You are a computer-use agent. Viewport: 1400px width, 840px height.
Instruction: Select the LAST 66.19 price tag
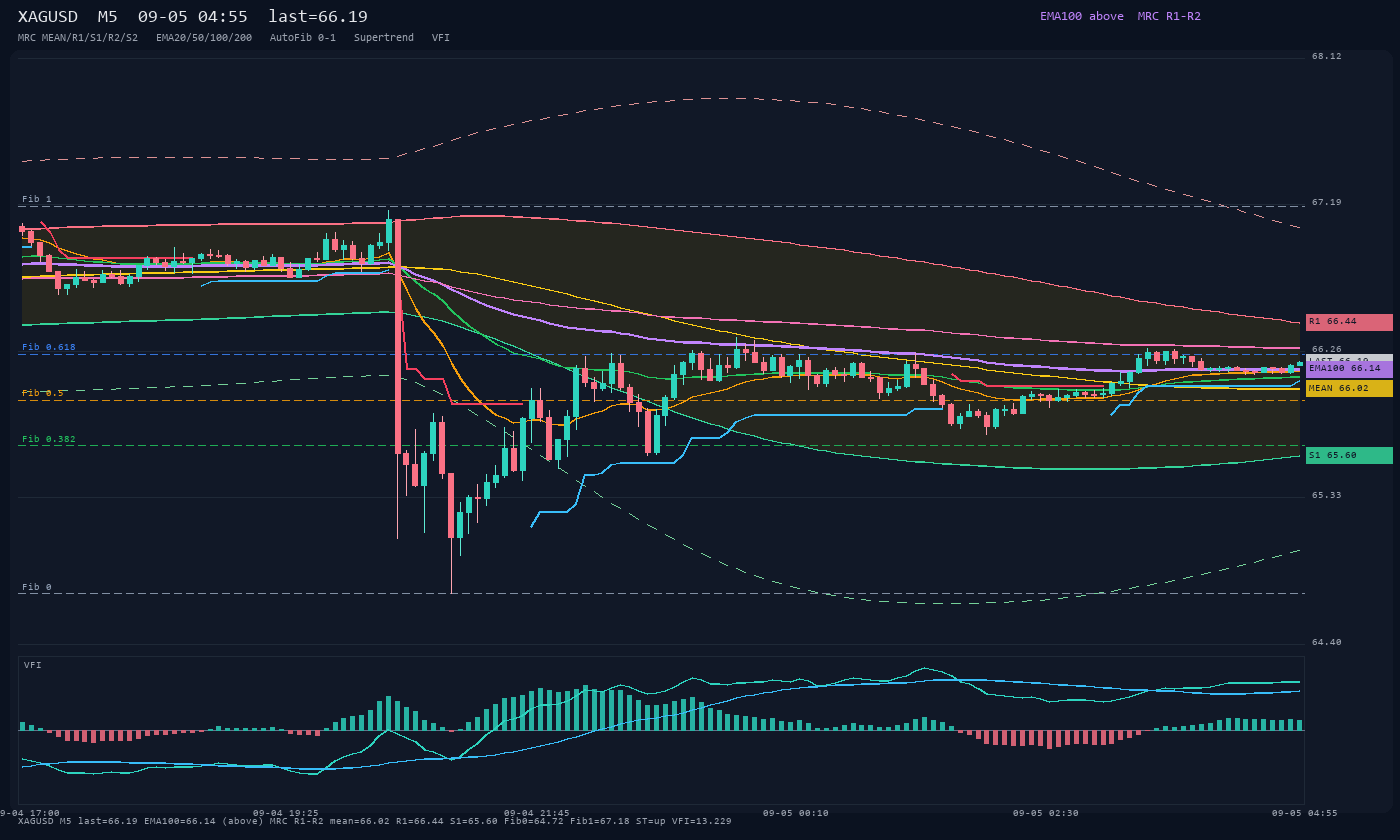coord(1349,358)
